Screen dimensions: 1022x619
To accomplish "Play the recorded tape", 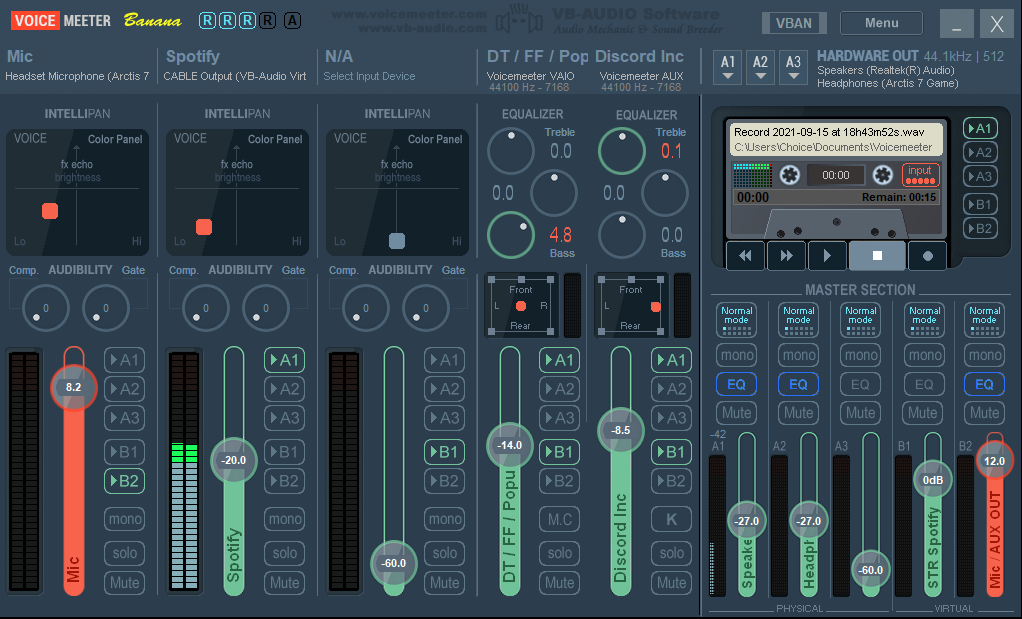I will [827, 255].
